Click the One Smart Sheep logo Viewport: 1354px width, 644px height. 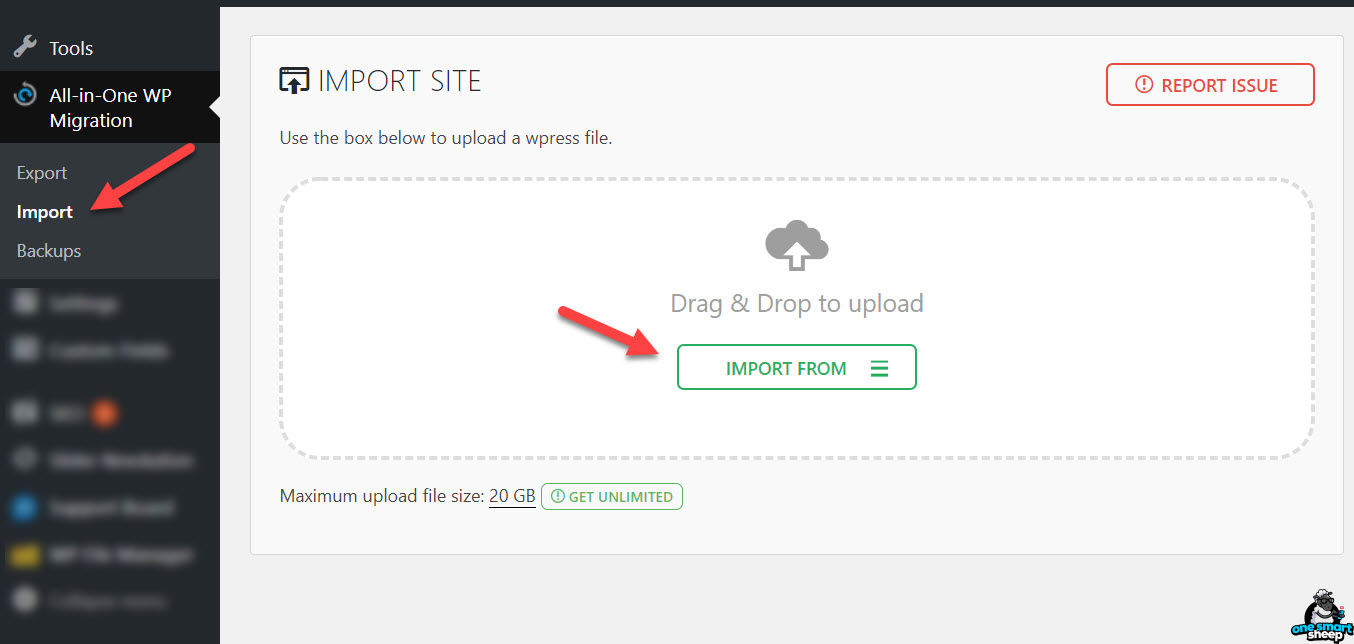[x=1320, y=615]
